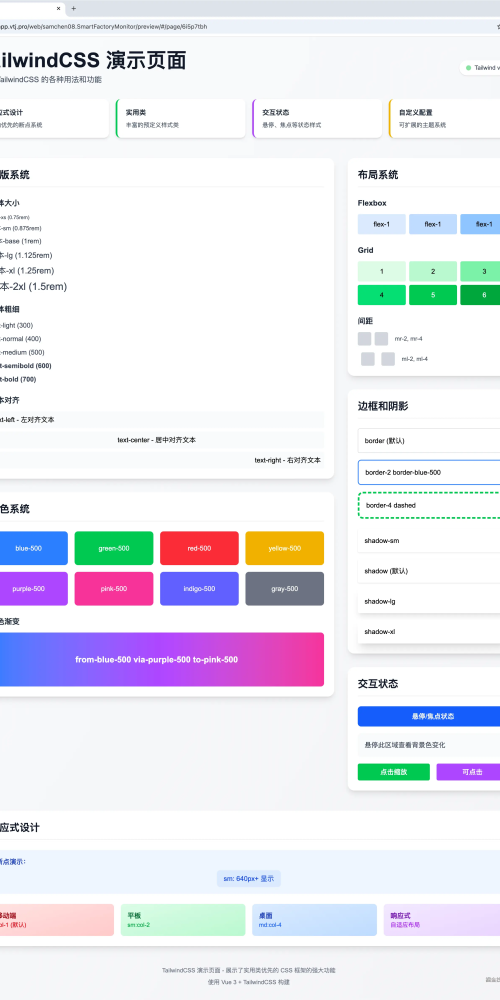Click Grid cell number 1
Viewport: 500px width, 1000px height.
tap(381, 271)
